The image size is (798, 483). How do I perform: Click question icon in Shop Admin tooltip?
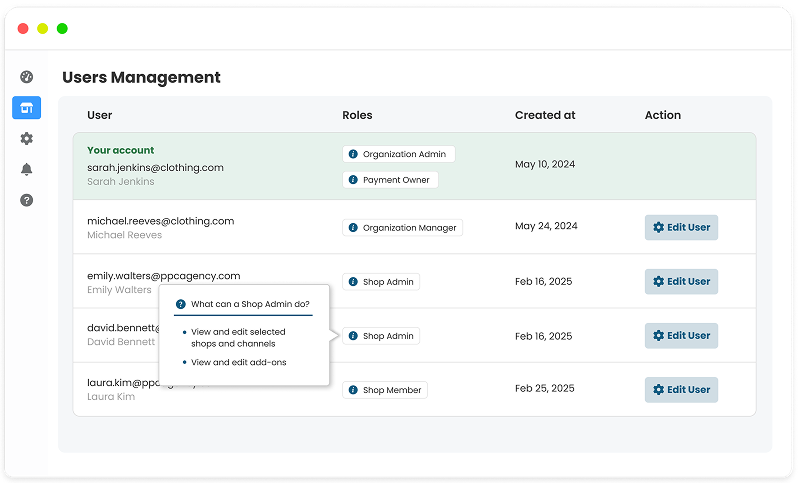click(x=181, y=304)
